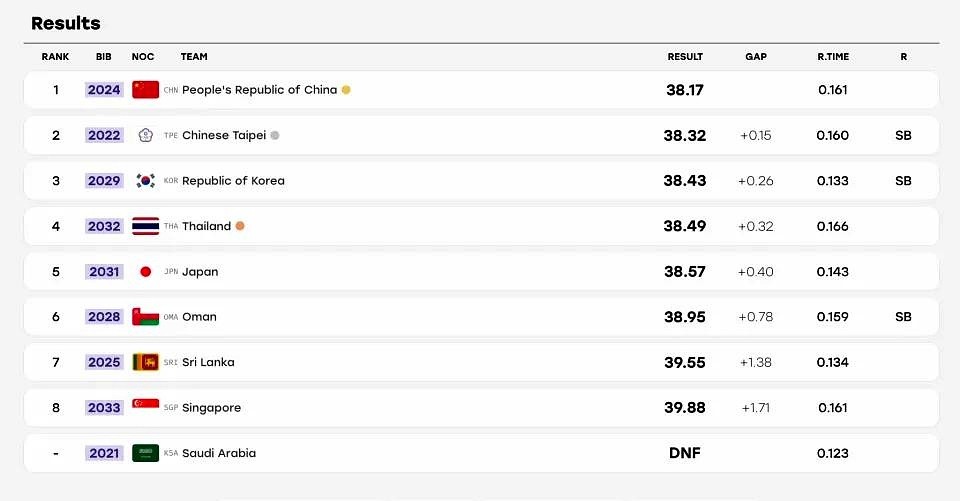Click the Oman flag icon
The height and width of the screenshot is (501, 960).
tap(146, 317)
